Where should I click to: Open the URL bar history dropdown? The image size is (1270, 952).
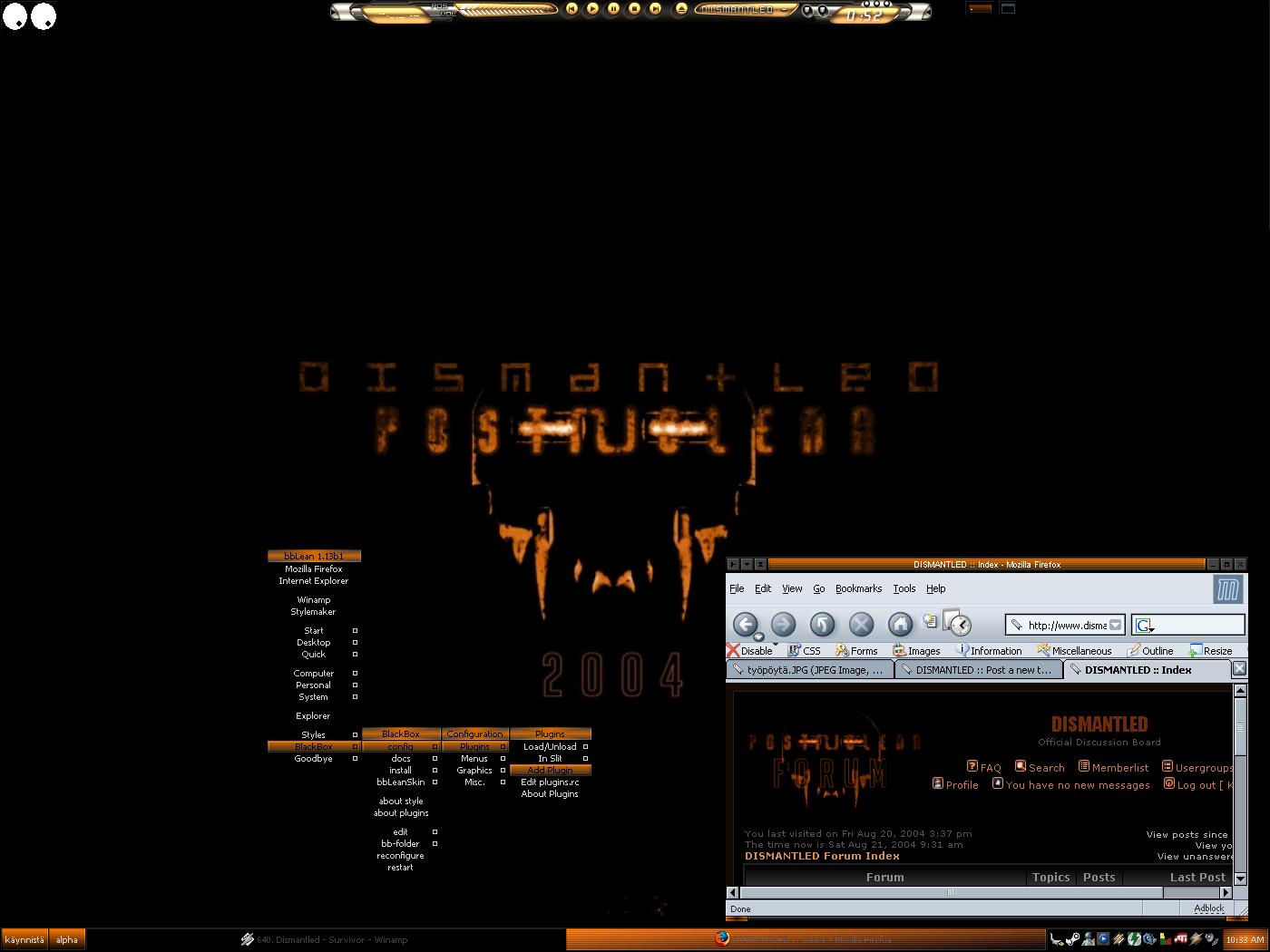1116,625
